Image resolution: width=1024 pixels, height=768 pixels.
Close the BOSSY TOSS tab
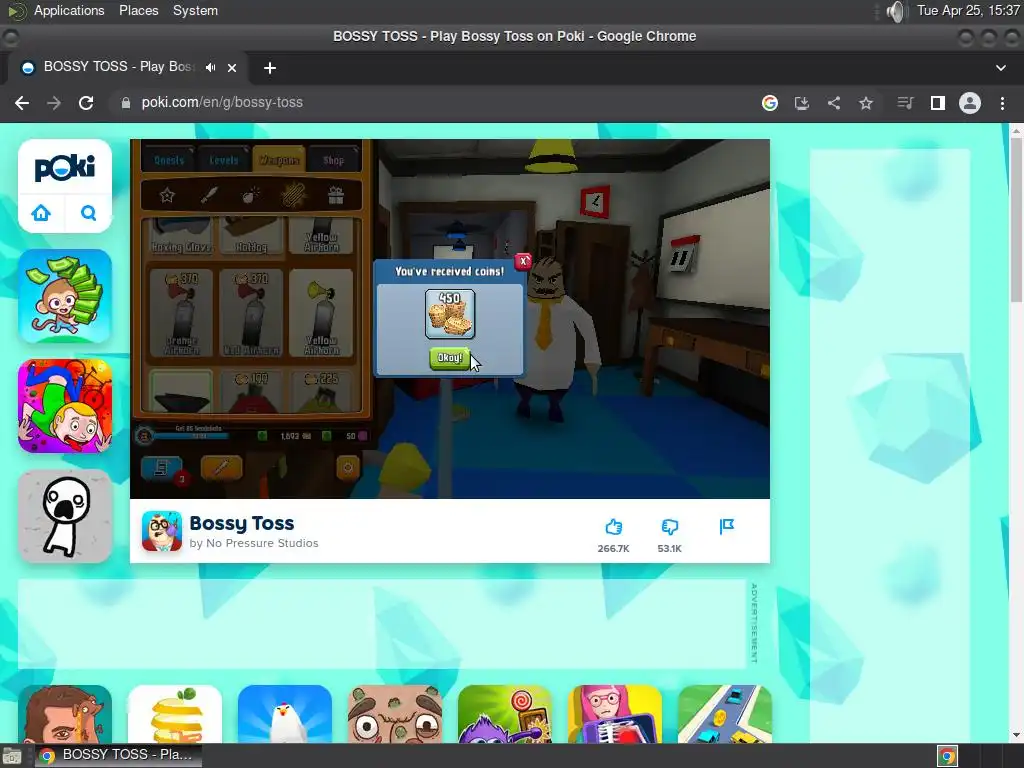[x=231, y=67]
